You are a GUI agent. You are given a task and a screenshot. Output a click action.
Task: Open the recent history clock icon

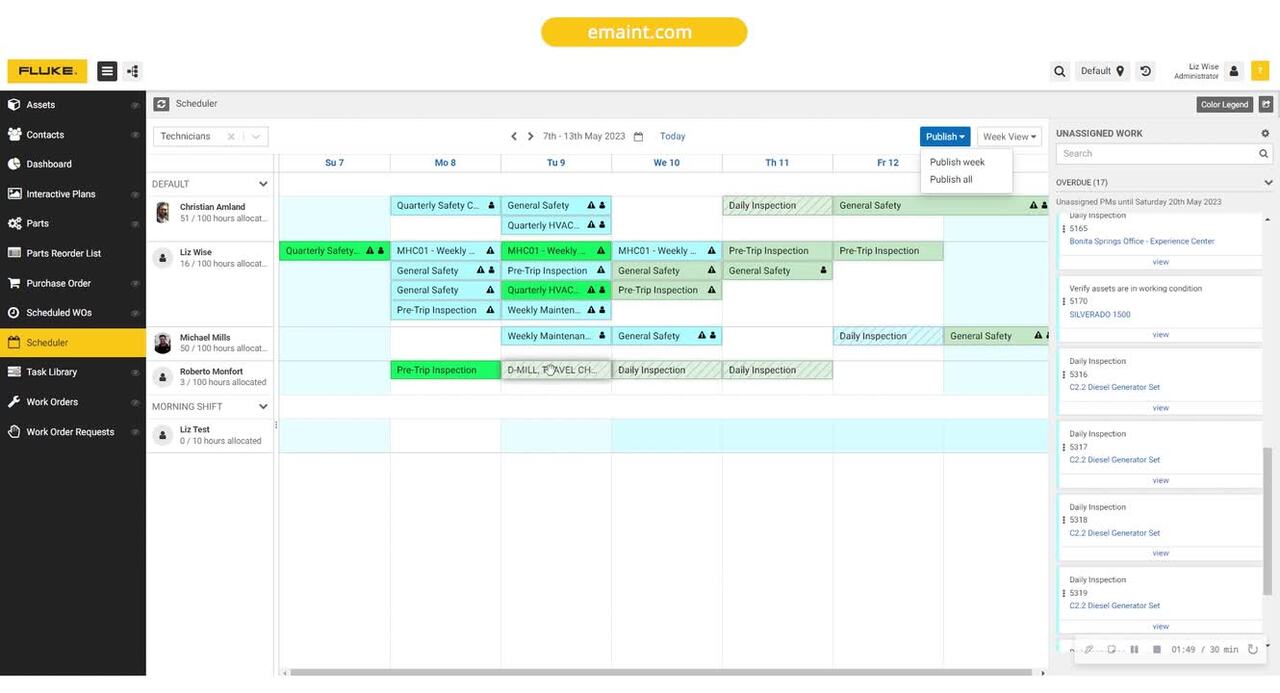1146,71
